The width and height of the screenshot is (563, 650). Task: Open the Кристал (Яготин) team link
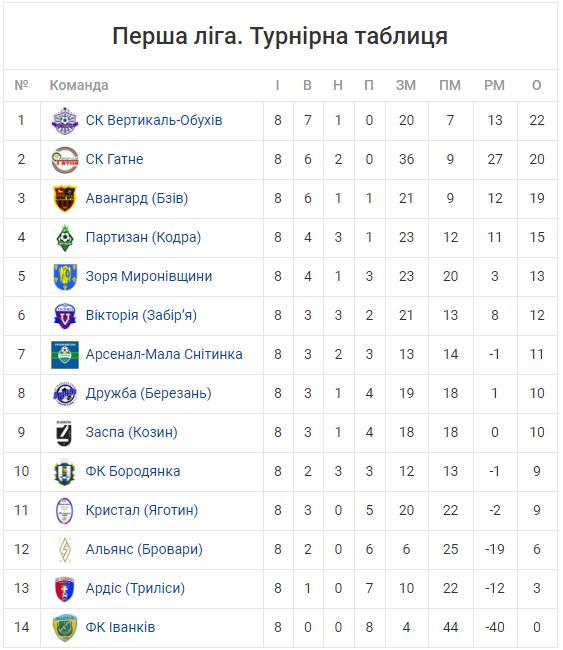click(142, 510)
